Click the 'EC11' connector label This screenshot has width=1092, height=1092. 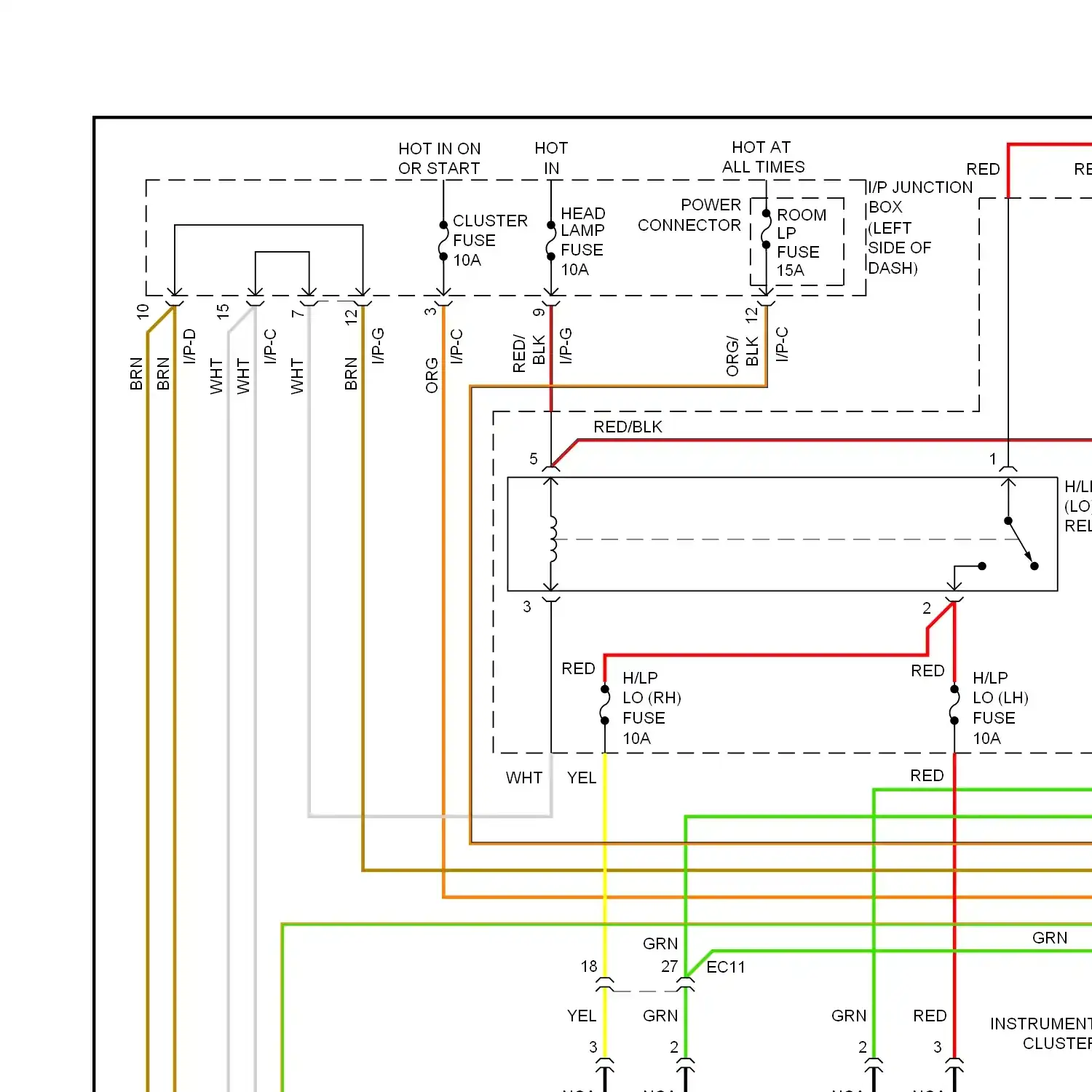point(726,967)
